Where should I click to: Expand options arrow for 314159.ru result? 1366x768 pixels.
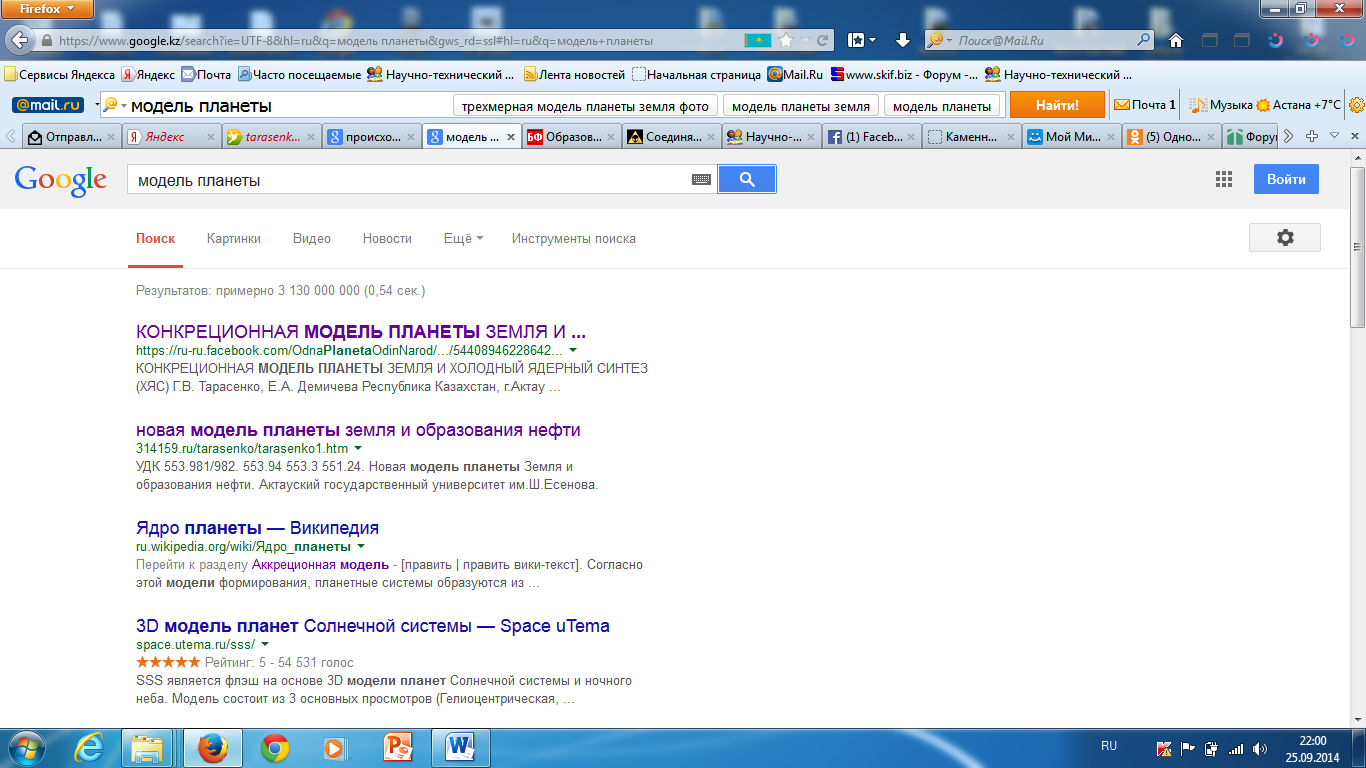(x=358, y=449)
